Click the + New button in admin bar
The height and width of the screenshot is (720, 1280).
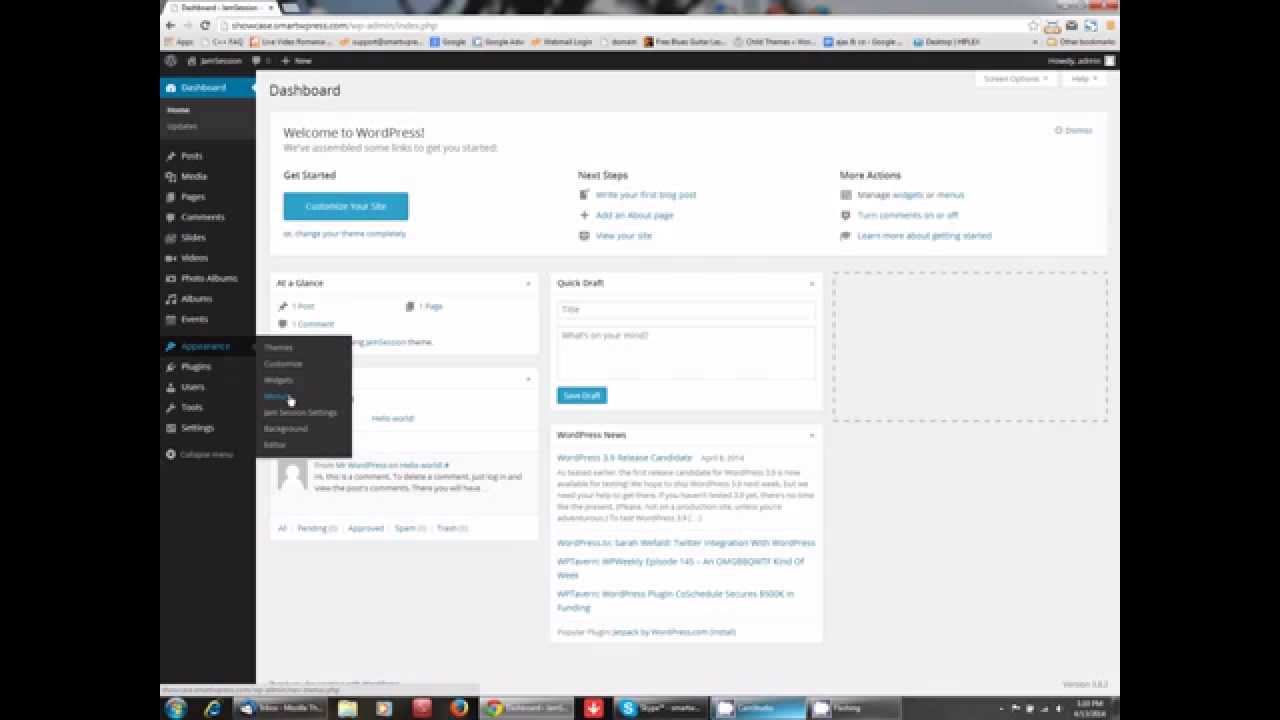297,60
